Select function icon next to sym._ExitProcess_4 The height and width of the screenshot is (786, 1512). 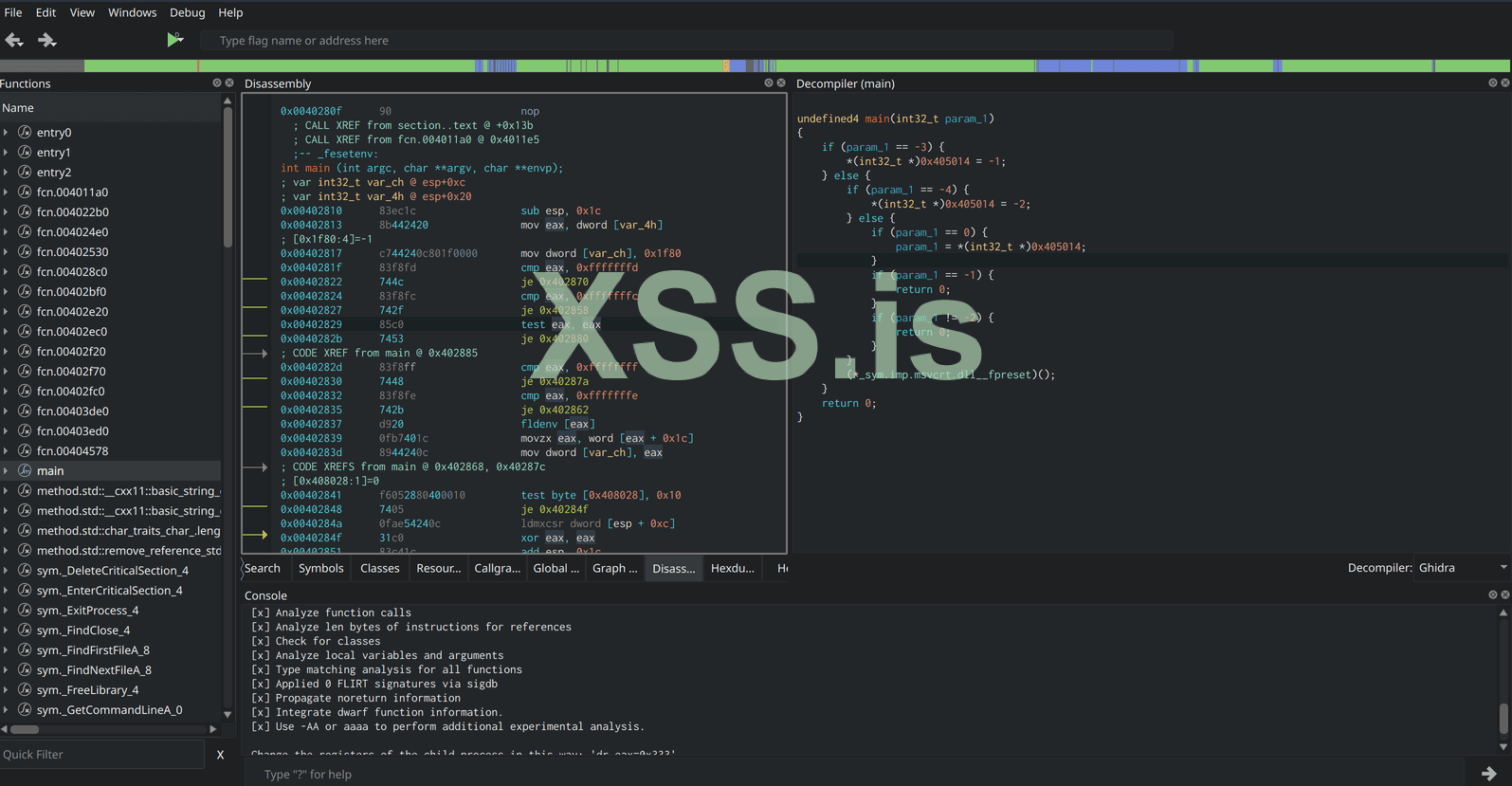coord(25,611)
